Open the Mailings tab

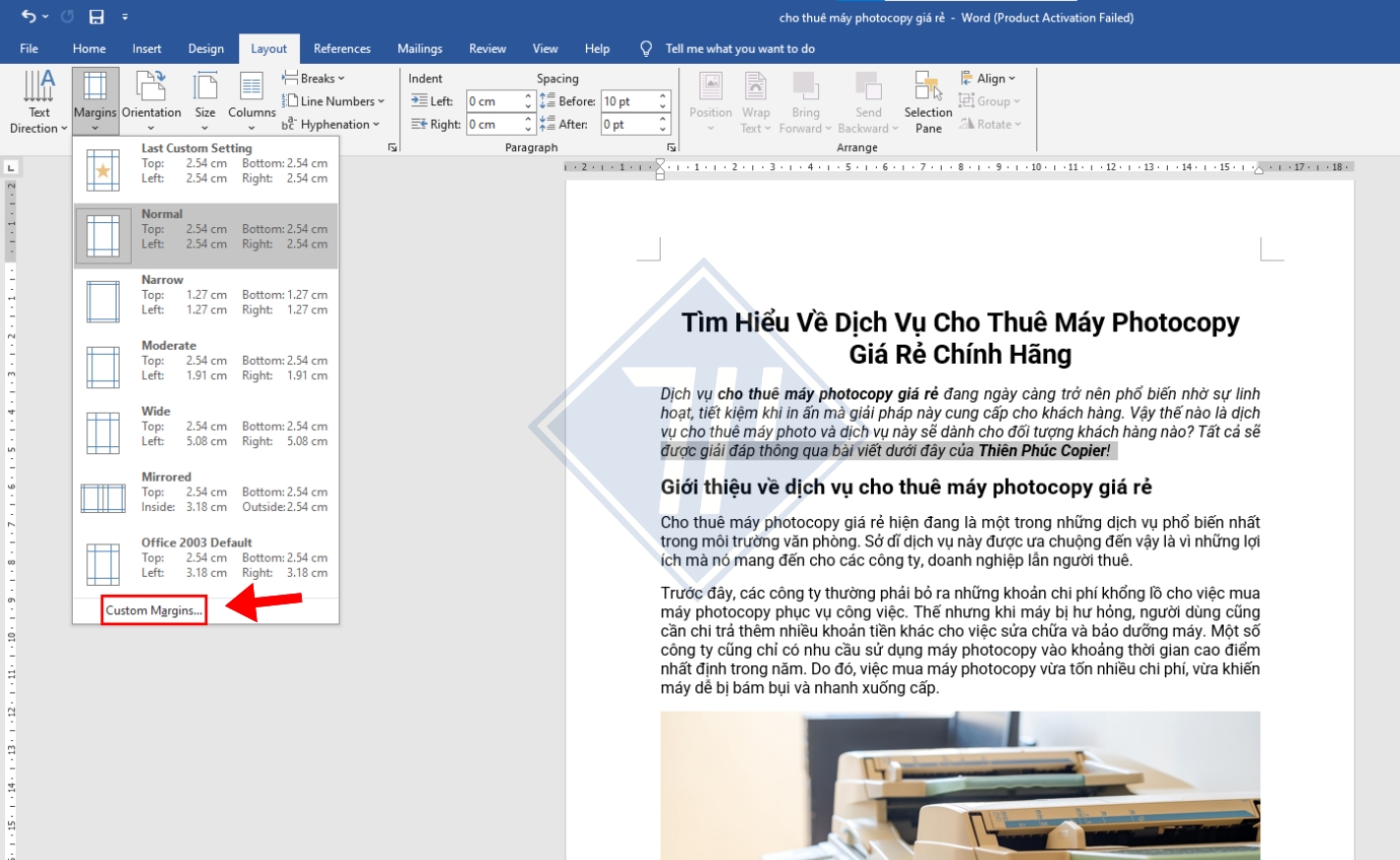(x=419, y=48)
